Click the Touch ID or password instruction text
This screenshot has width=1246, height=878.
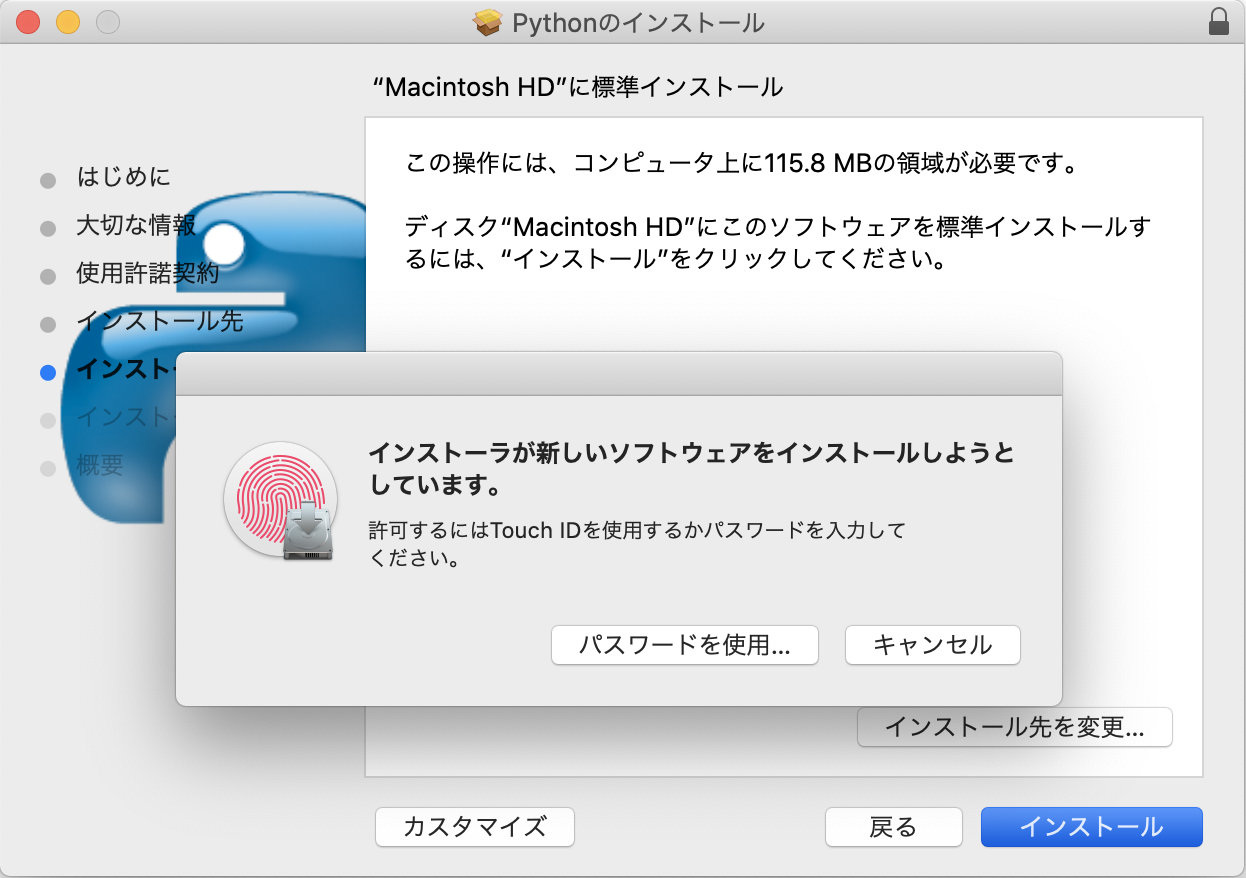click(637, 544)
